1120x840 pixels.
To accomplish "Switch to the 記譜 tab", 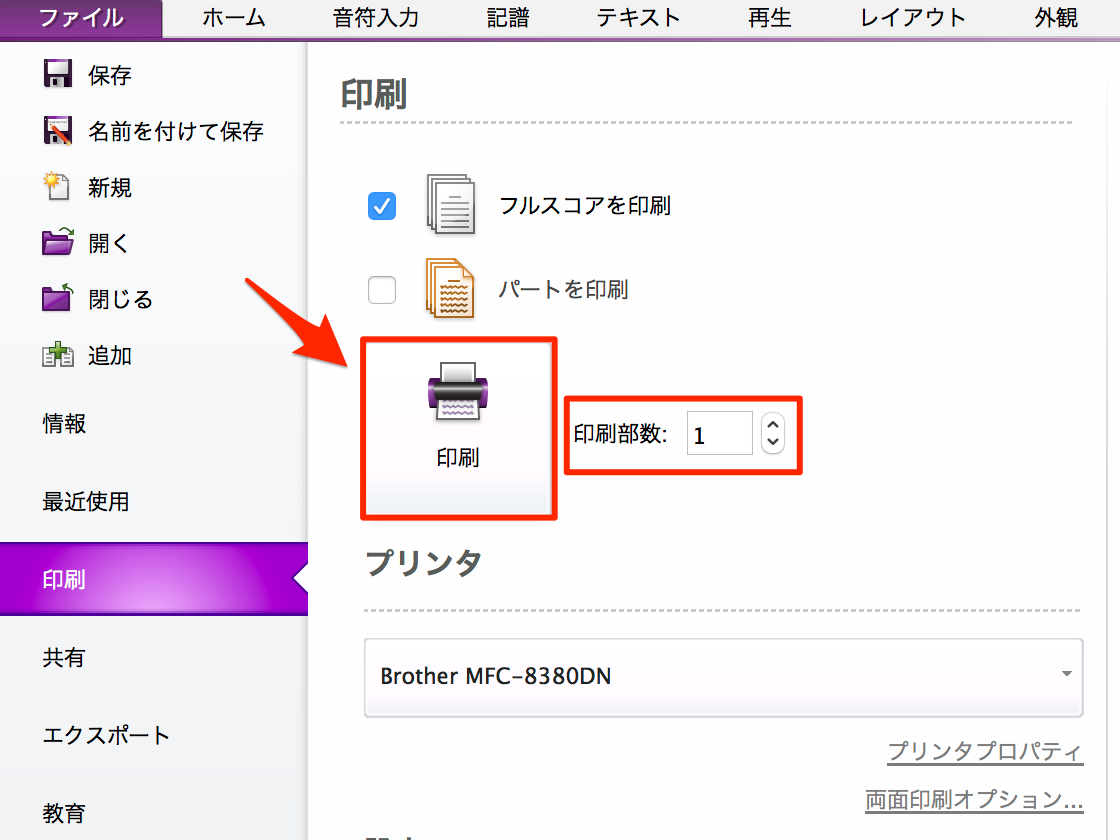I will tap(508, 18).
